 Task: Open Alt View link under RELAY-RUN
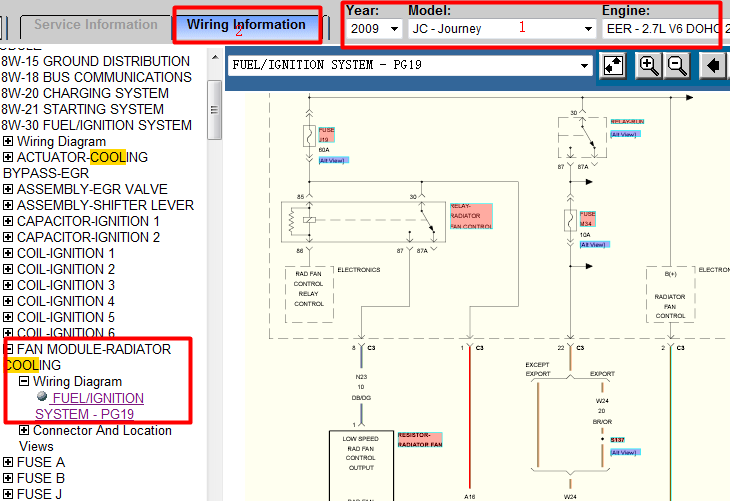point(625,135)
